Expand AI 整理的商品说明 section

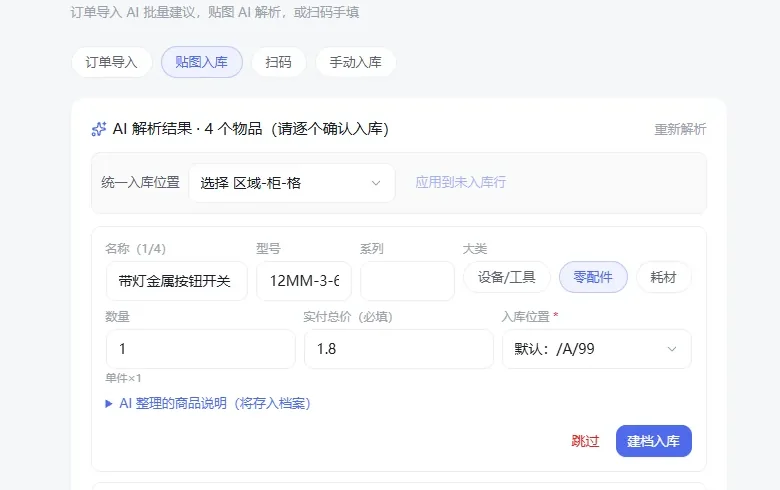pyautogui.click(x=208, y=403)
